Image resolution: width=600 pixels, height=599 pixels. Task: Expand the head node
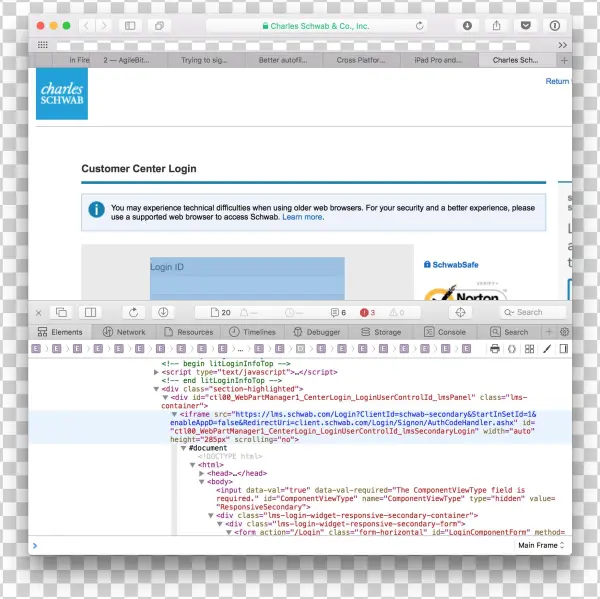pyautogui.click(x=202, y=473)
